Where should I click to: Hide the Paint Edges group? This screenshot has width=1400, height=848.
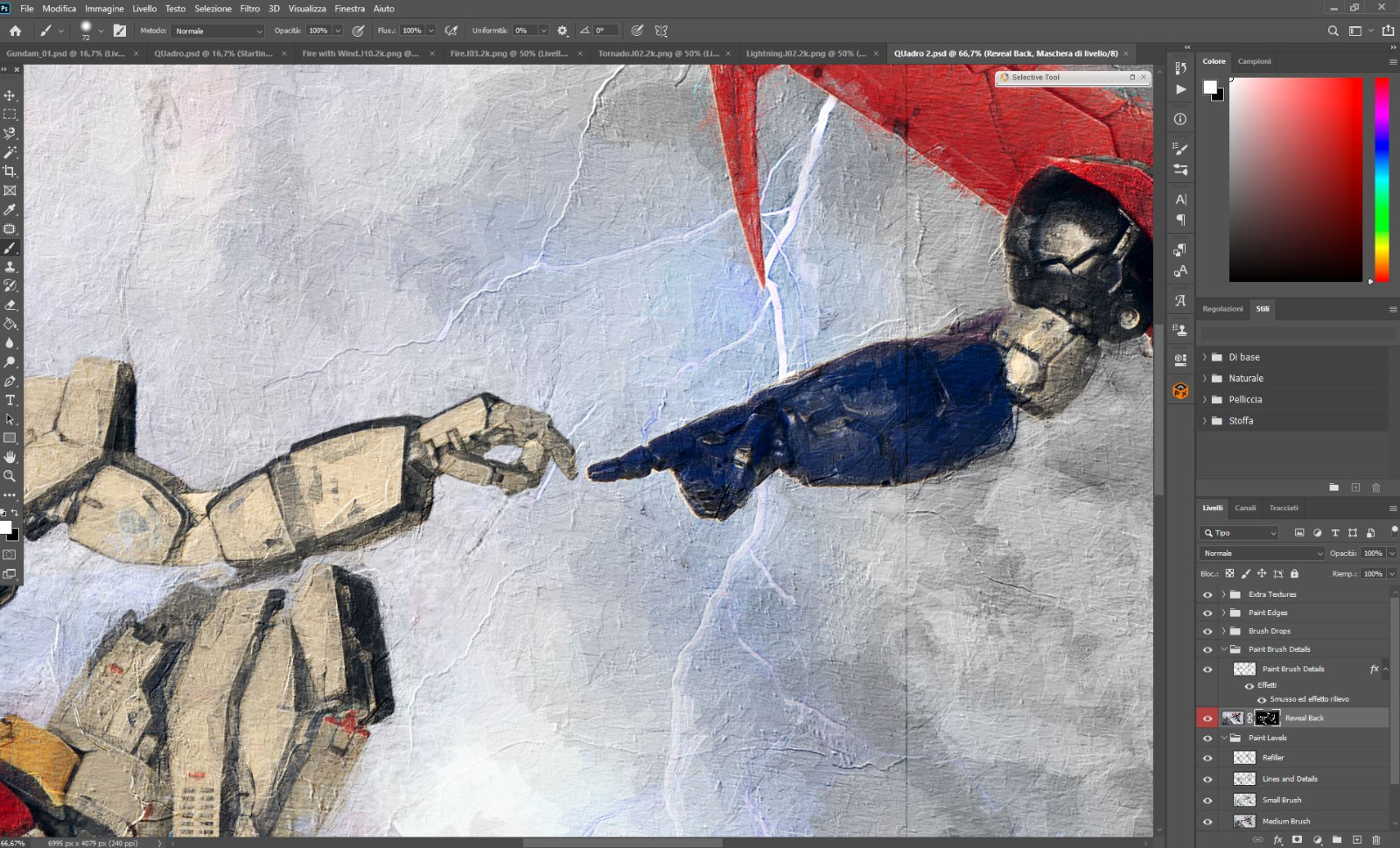click(x=1207, y=613)
